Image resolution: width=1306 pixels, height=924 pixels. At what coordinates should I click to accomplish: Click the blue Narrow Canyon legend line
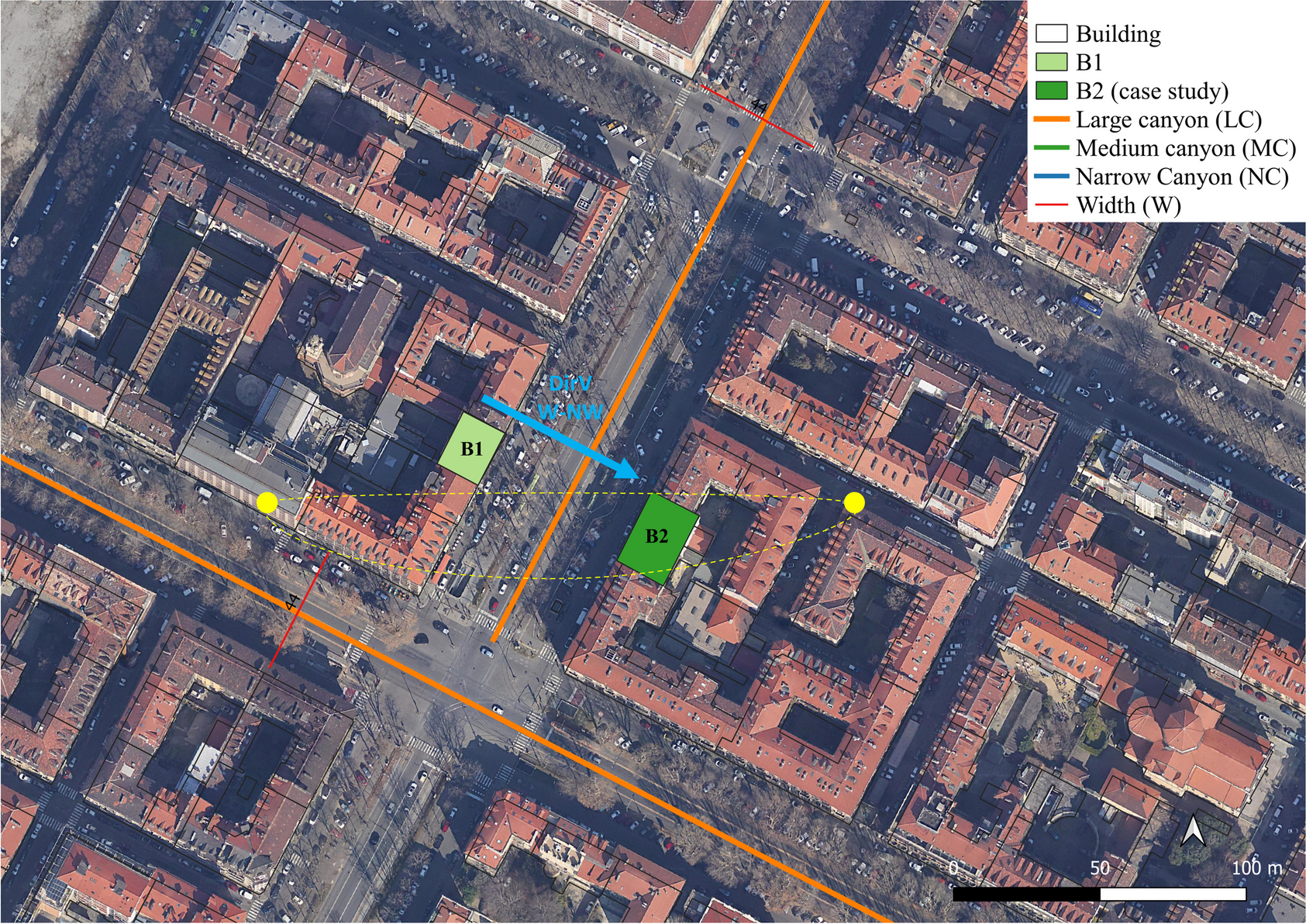[x=1052, y=177]
